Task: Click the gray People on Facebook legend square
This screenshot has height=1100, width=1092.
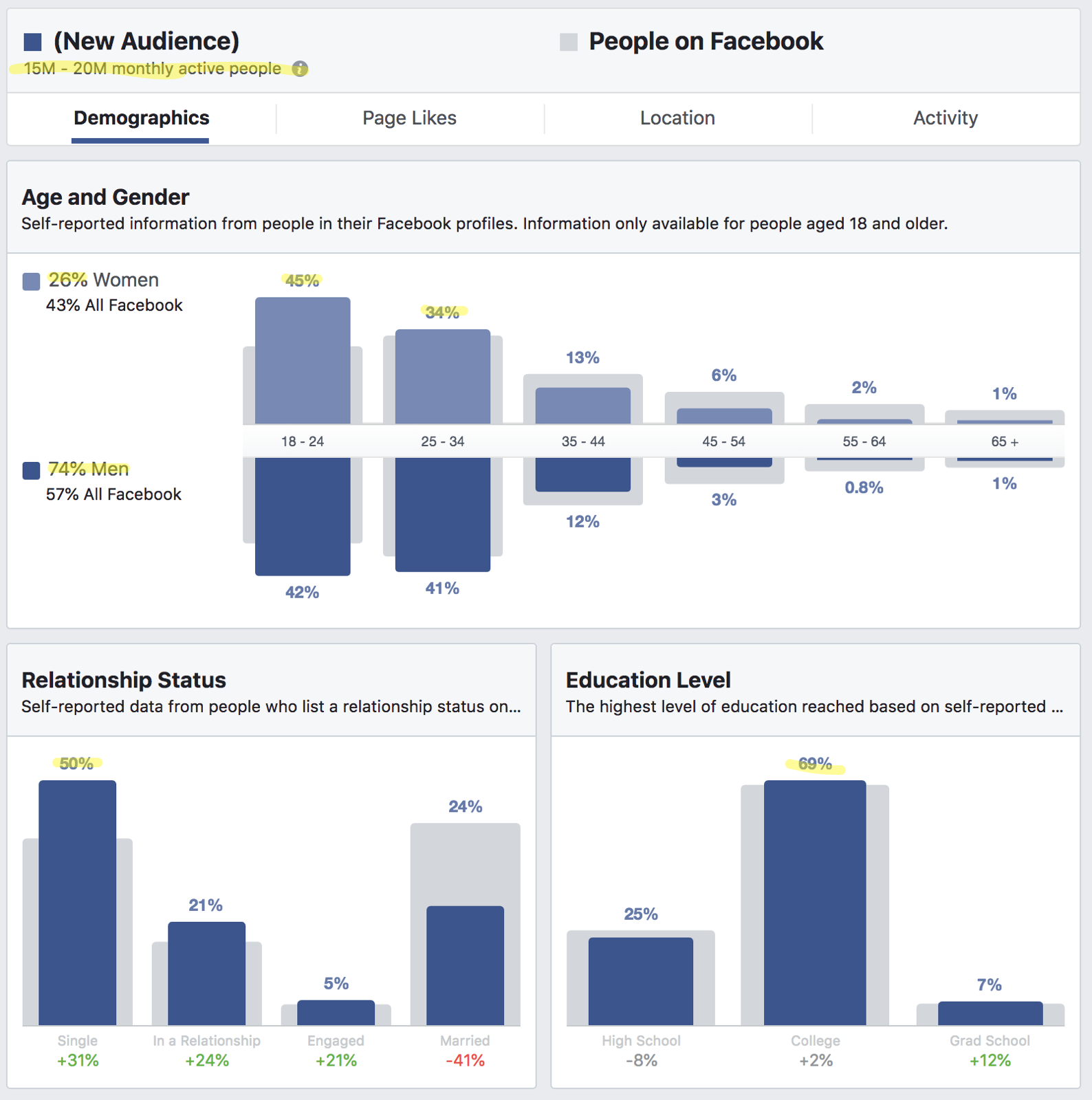Action: 569,42
